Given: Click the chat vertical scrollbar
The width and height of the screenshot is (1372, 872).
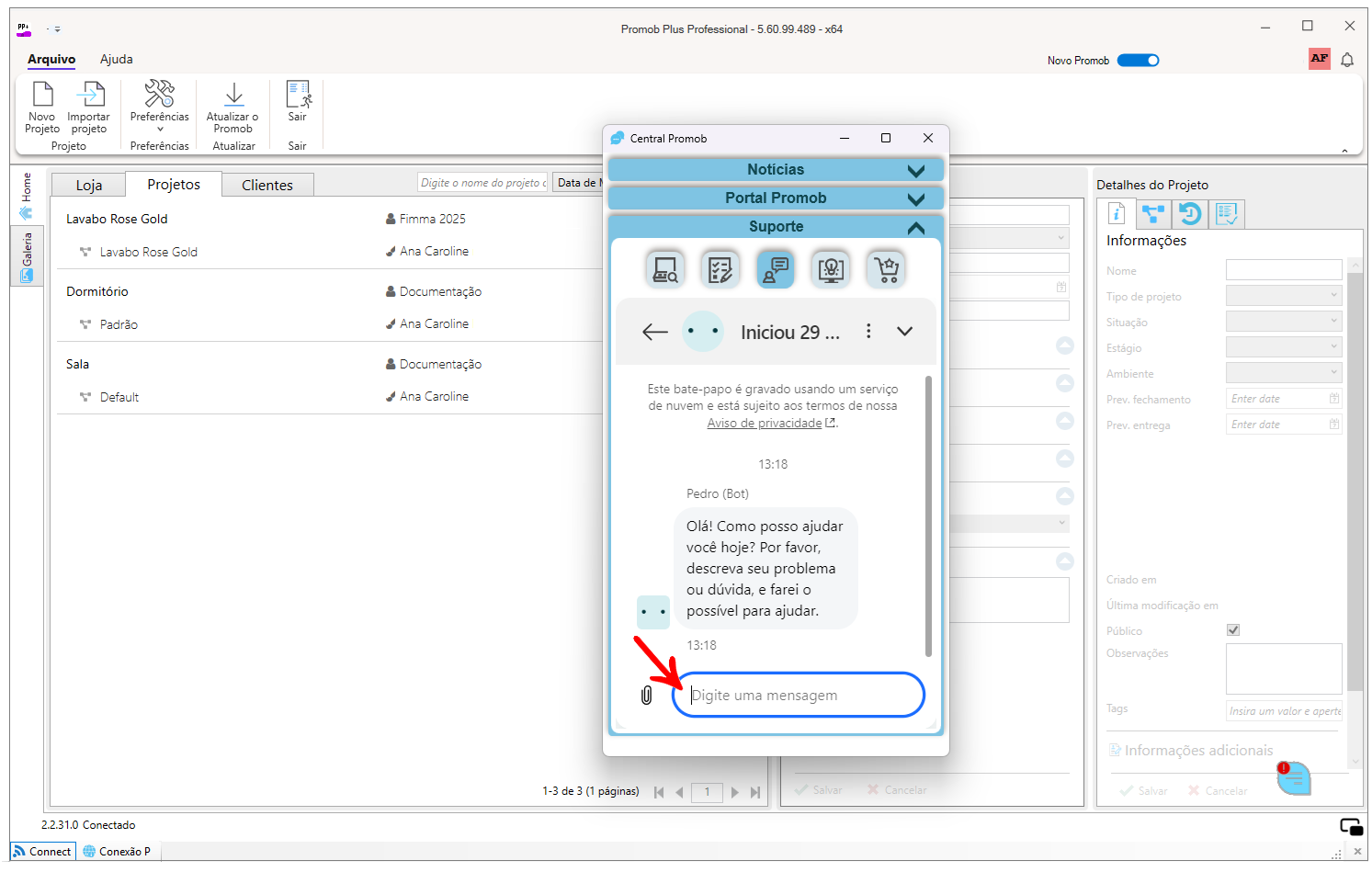Looking at the screenshot, I should 928,516.
